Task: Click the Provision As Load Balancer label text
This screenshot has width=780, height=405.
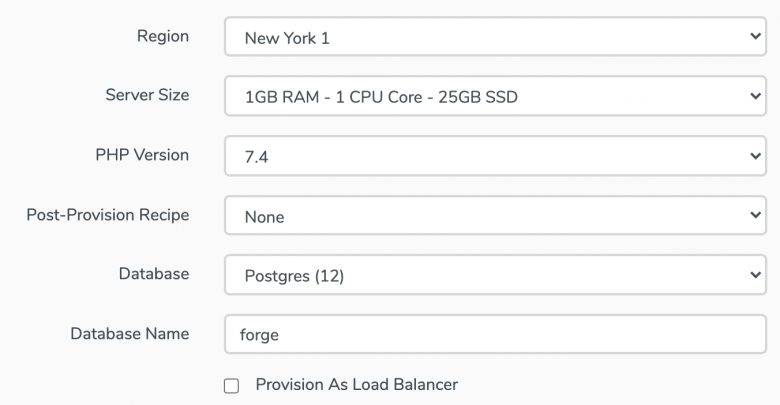Action: pyautogui.click(x=357, y=385)
